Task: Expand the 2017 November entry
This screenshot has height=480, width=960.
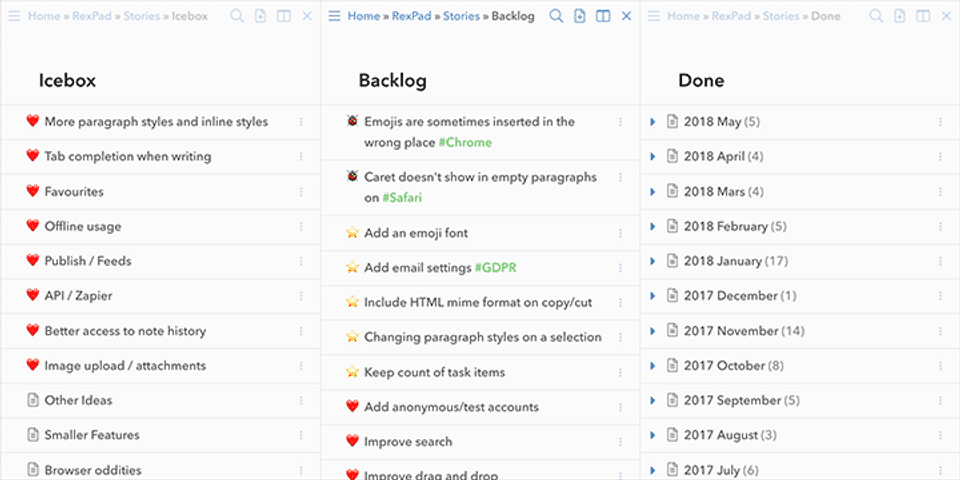Action: pyautogui.click(x=652, y=331)
